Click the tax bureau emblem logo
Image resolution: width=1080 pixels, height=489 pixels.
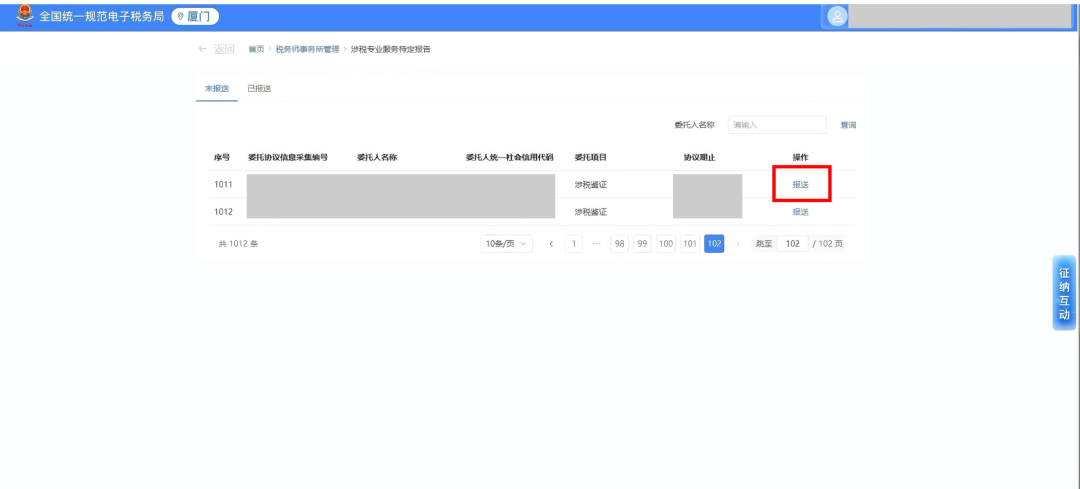(x=24, y=15)
